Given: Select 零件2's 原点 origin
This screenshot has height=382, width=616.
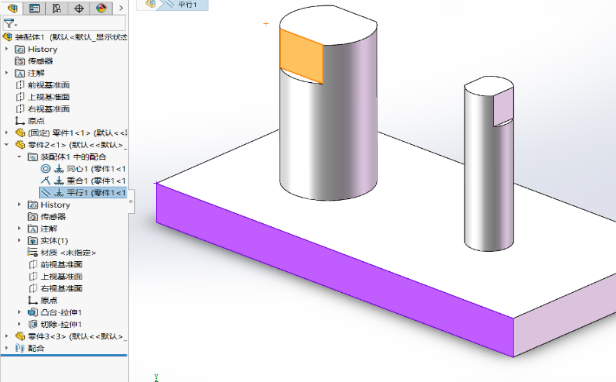Looking at the screenshot, I should 42,300.
